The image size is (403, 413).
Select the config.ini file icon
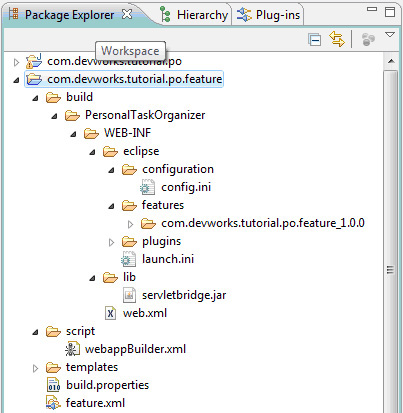[147, 187]
